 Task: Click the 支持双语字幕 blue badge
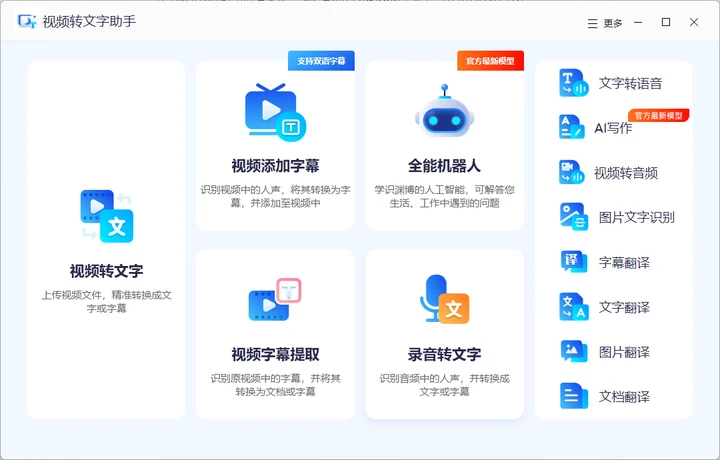pyautogui.click(x=321, y=61)
